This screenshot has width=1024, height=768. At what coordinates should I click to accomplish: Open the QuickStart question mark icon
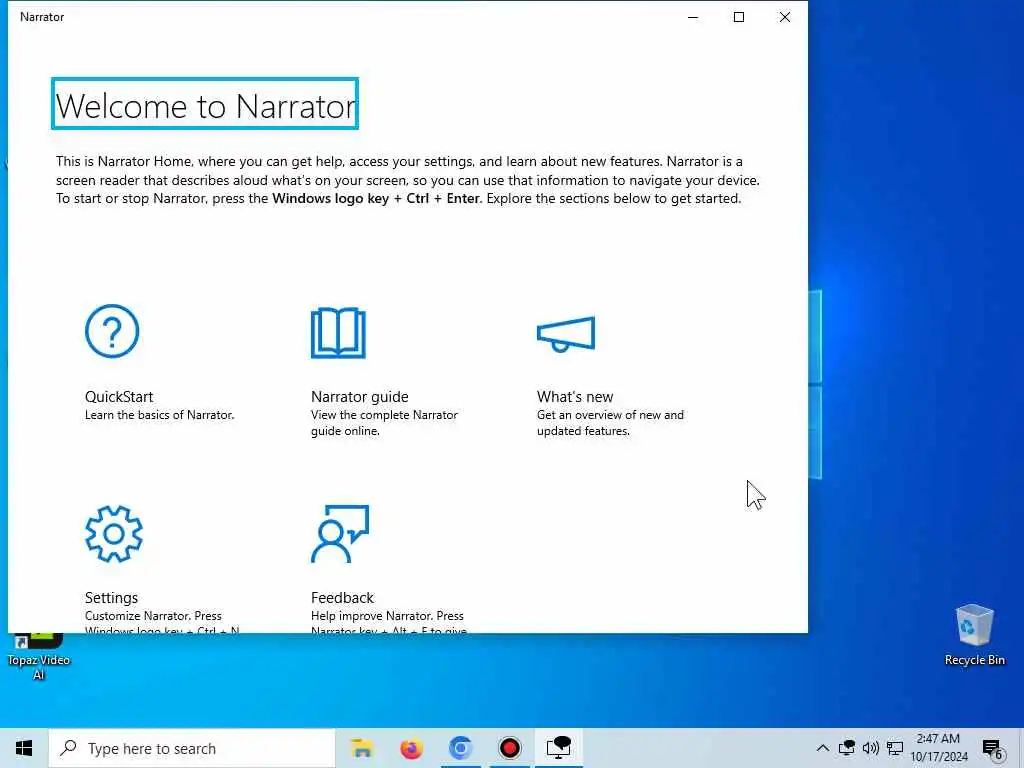tap(112, 331)
